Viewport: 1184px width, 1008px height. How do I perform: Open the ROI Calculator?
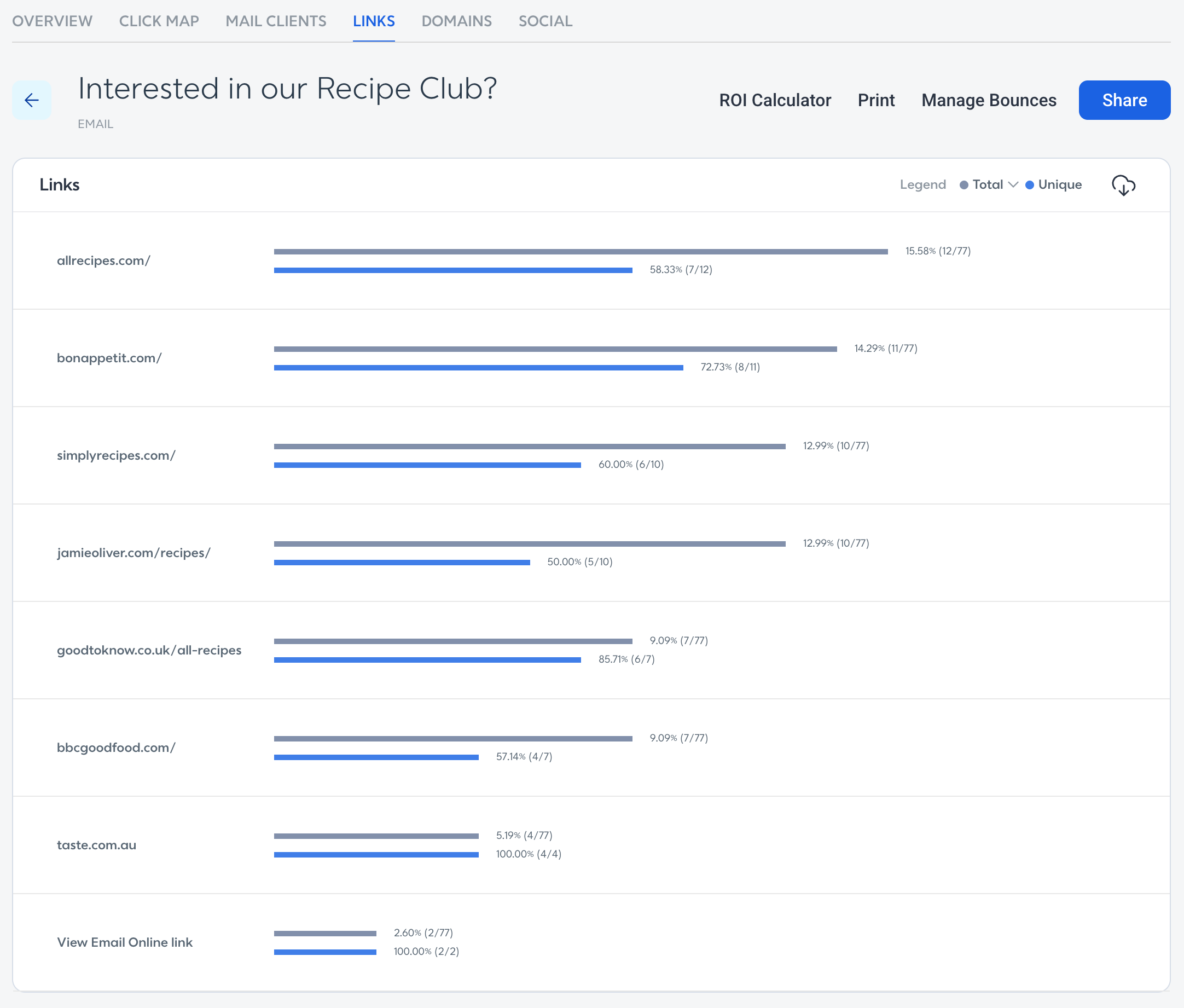point(775,101)
